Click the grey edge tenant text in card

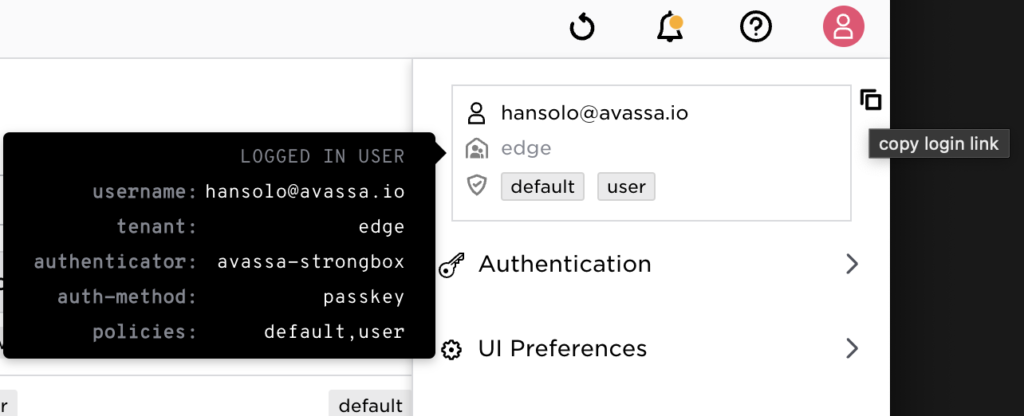[x=526, y=148]
